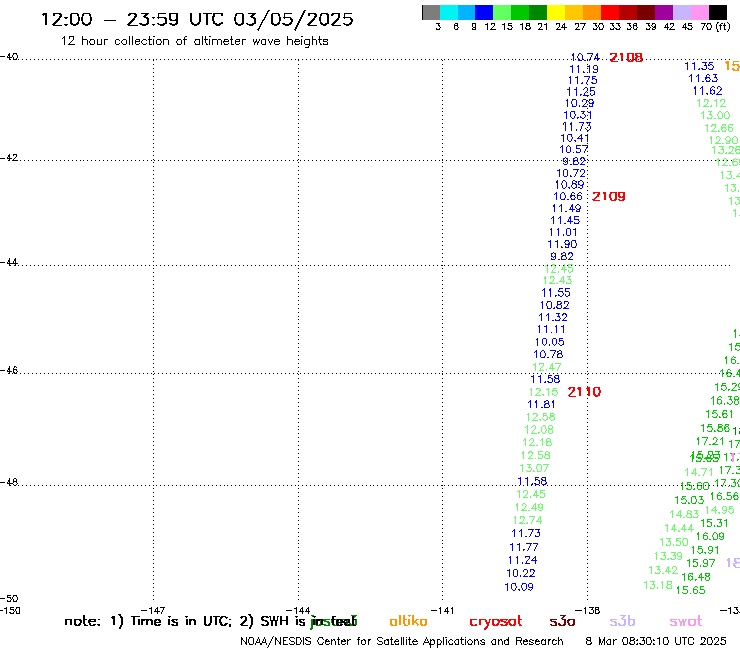Image resolution: width=740 pixels, height=650 pixels.
Task: Select the wave height value 10.05
Action: (x=549, y=342)
